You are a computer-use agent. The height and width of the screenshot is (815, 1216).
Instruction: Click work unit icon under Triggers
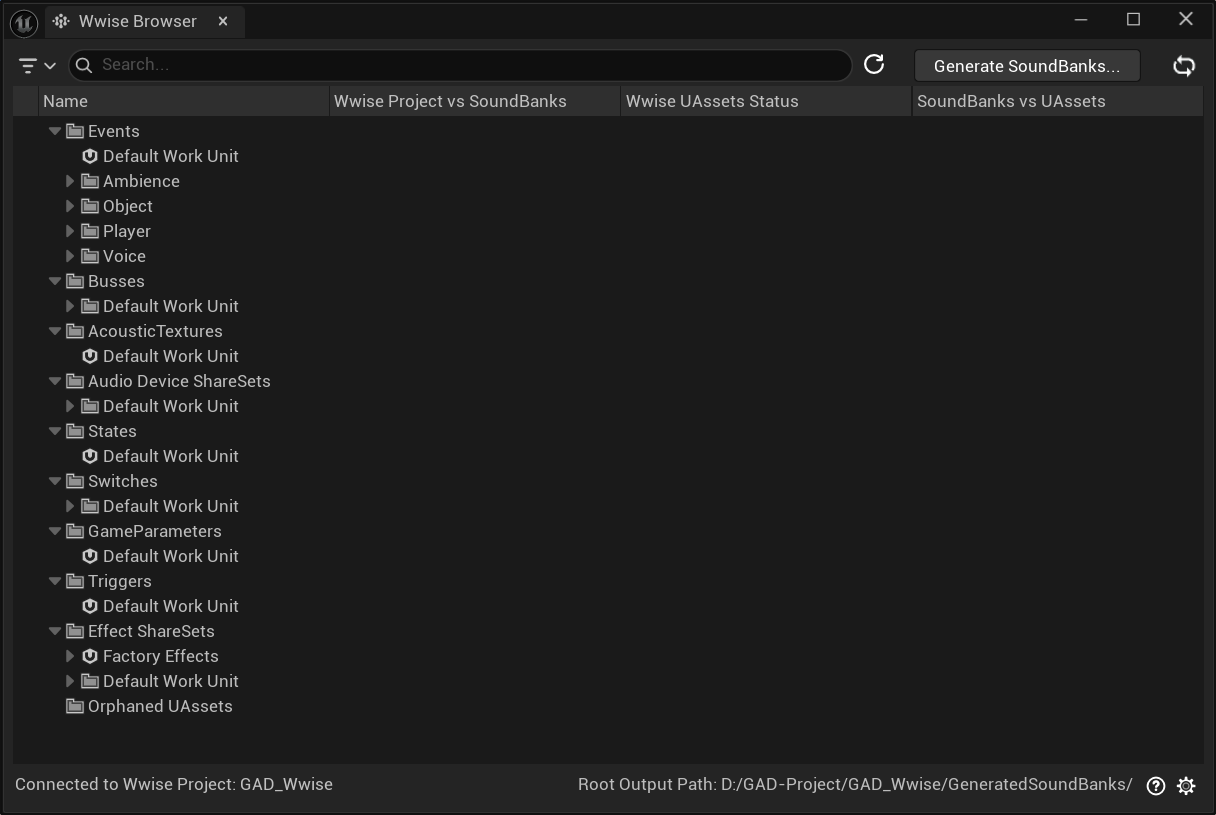90,606
